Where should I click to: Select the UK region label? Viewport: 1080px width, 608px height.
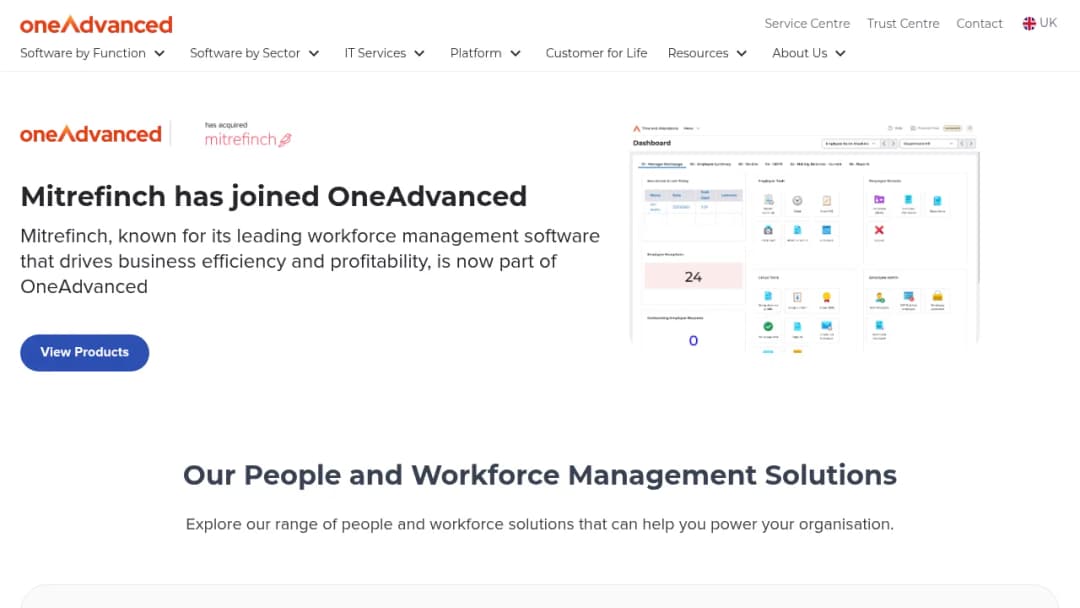pos(1048,23)
